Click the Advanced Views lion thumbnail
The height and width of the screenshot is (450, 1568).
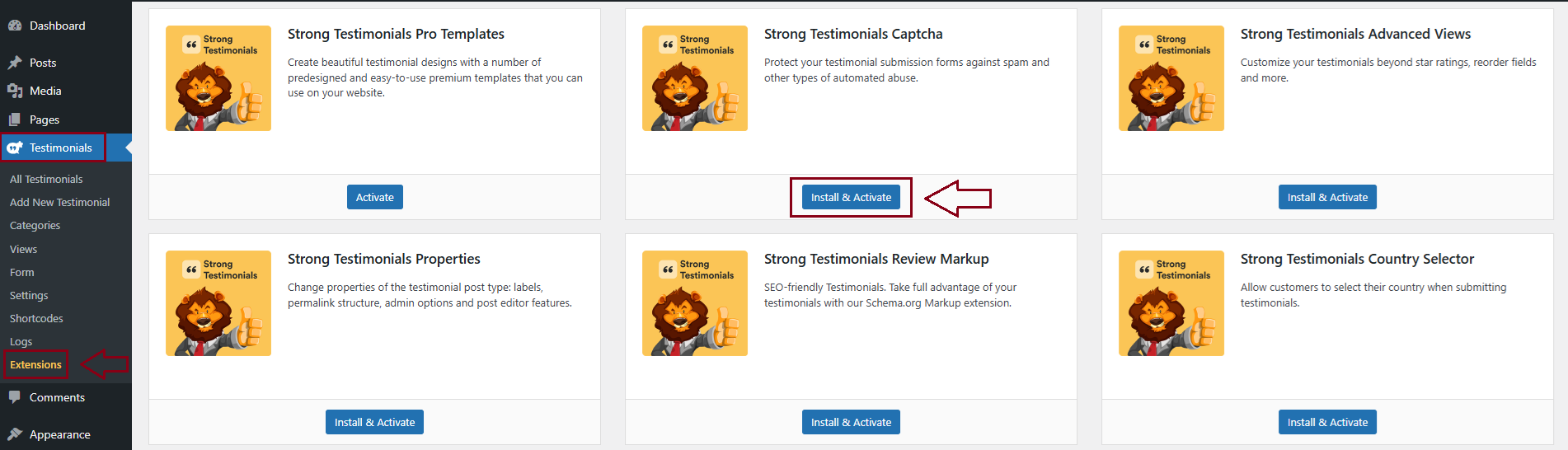coord(1171,78)
